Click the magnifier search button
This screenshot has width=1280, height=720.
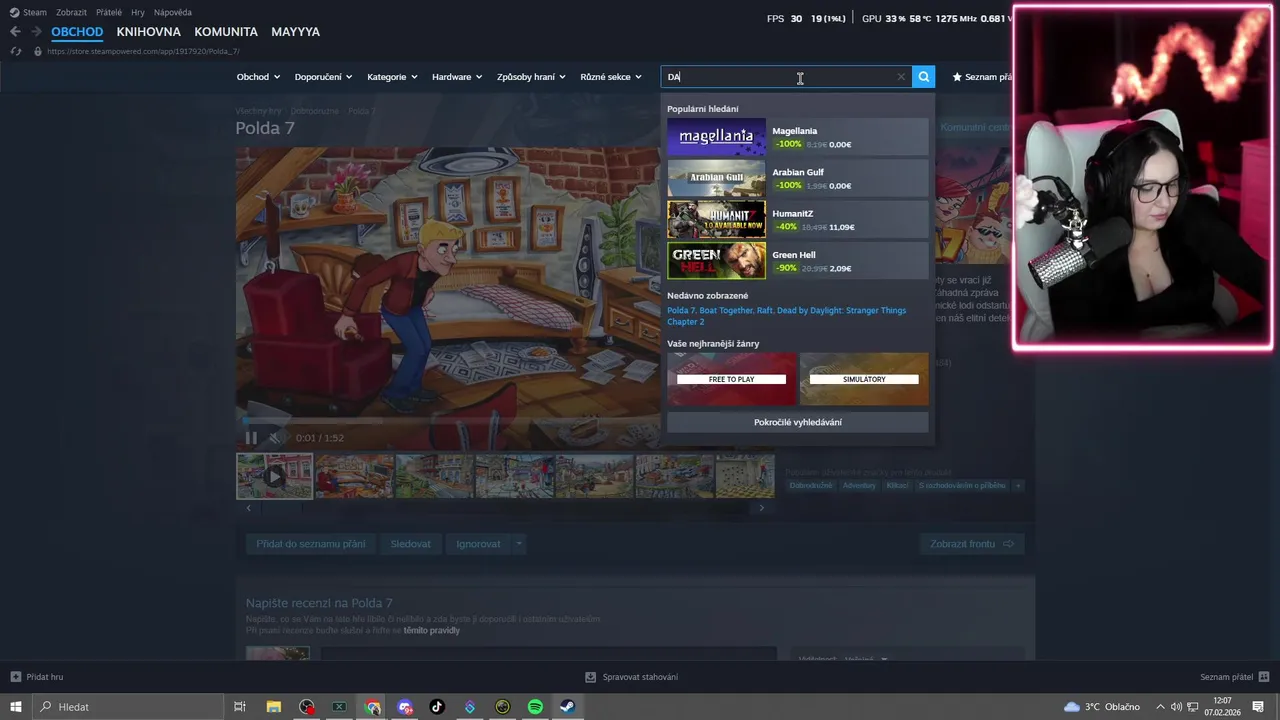click(x=923, y=77)
